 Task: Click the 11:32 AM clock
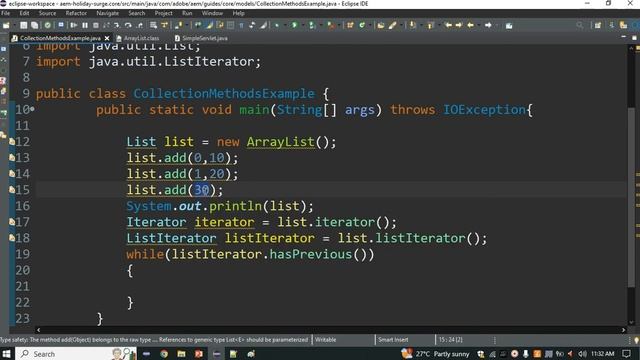[602, 353]
